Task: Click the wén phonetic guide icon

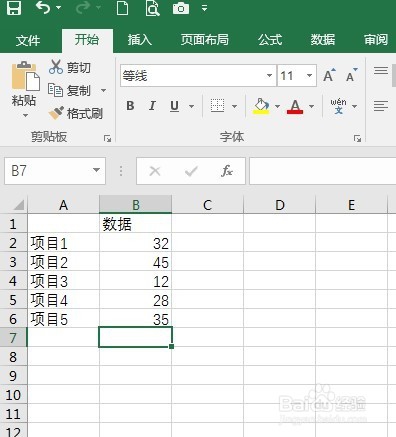Action: click(338, 106)
